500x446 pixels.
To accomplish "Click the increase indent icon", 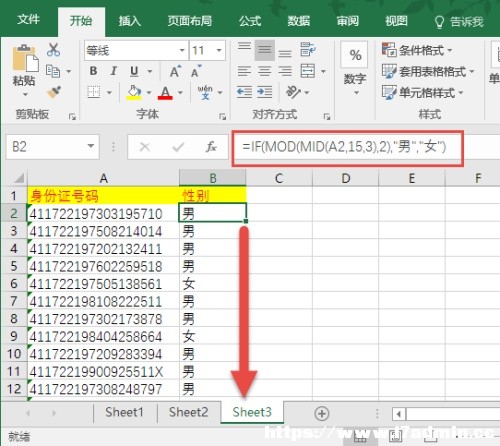I will click(265, 92).
